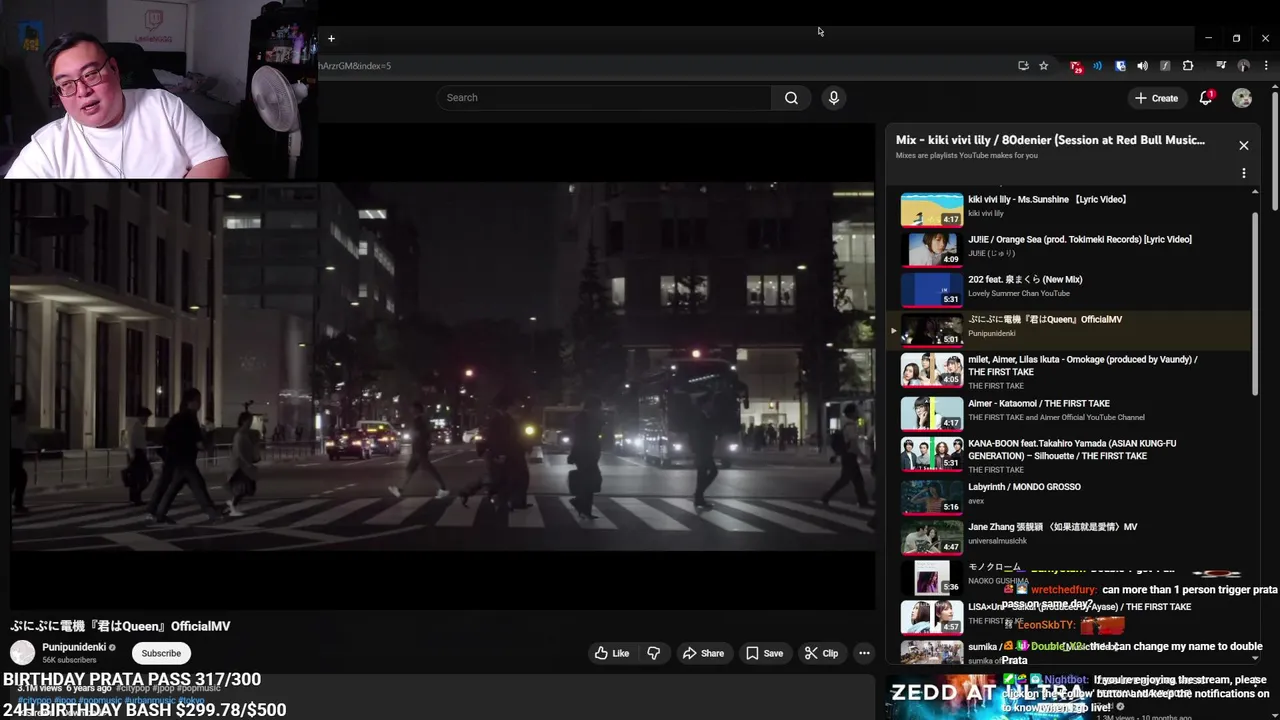Open browser extensions puzzle icon
The width and height of the screenshot is (1280, 720).
pos(1188,66)
